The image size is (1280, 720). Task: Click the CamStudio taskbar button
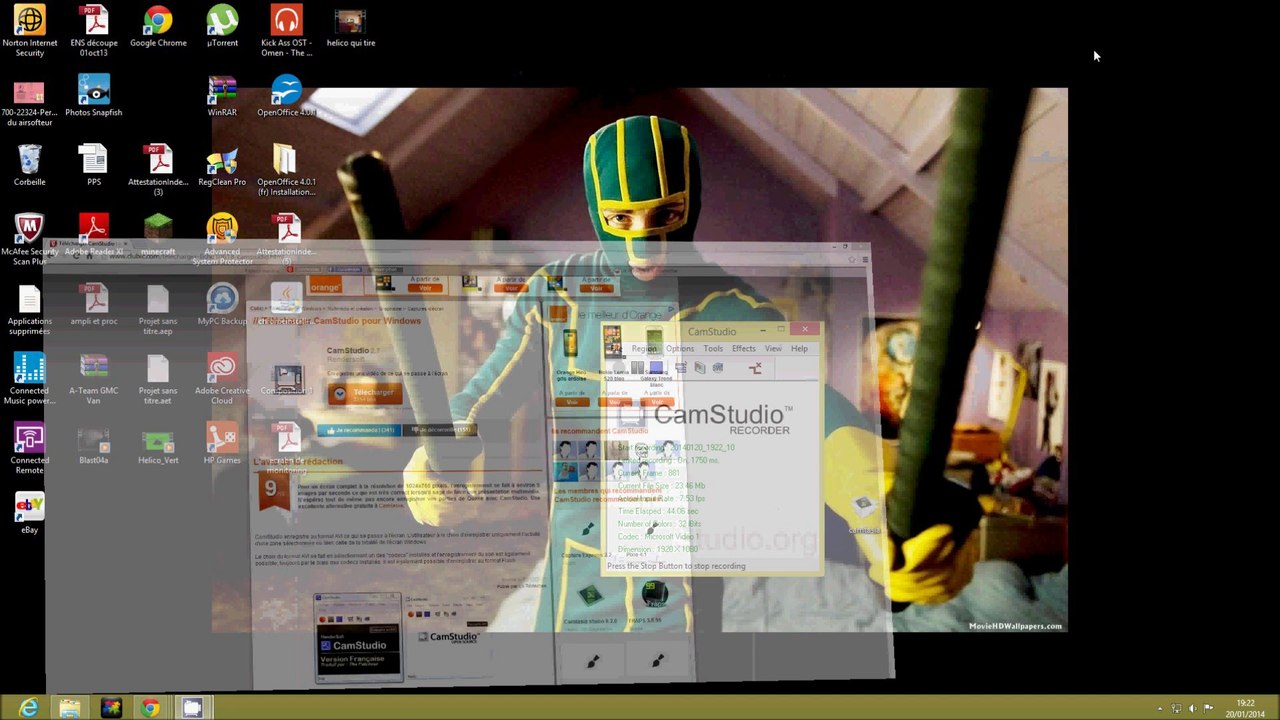(191, 708)
